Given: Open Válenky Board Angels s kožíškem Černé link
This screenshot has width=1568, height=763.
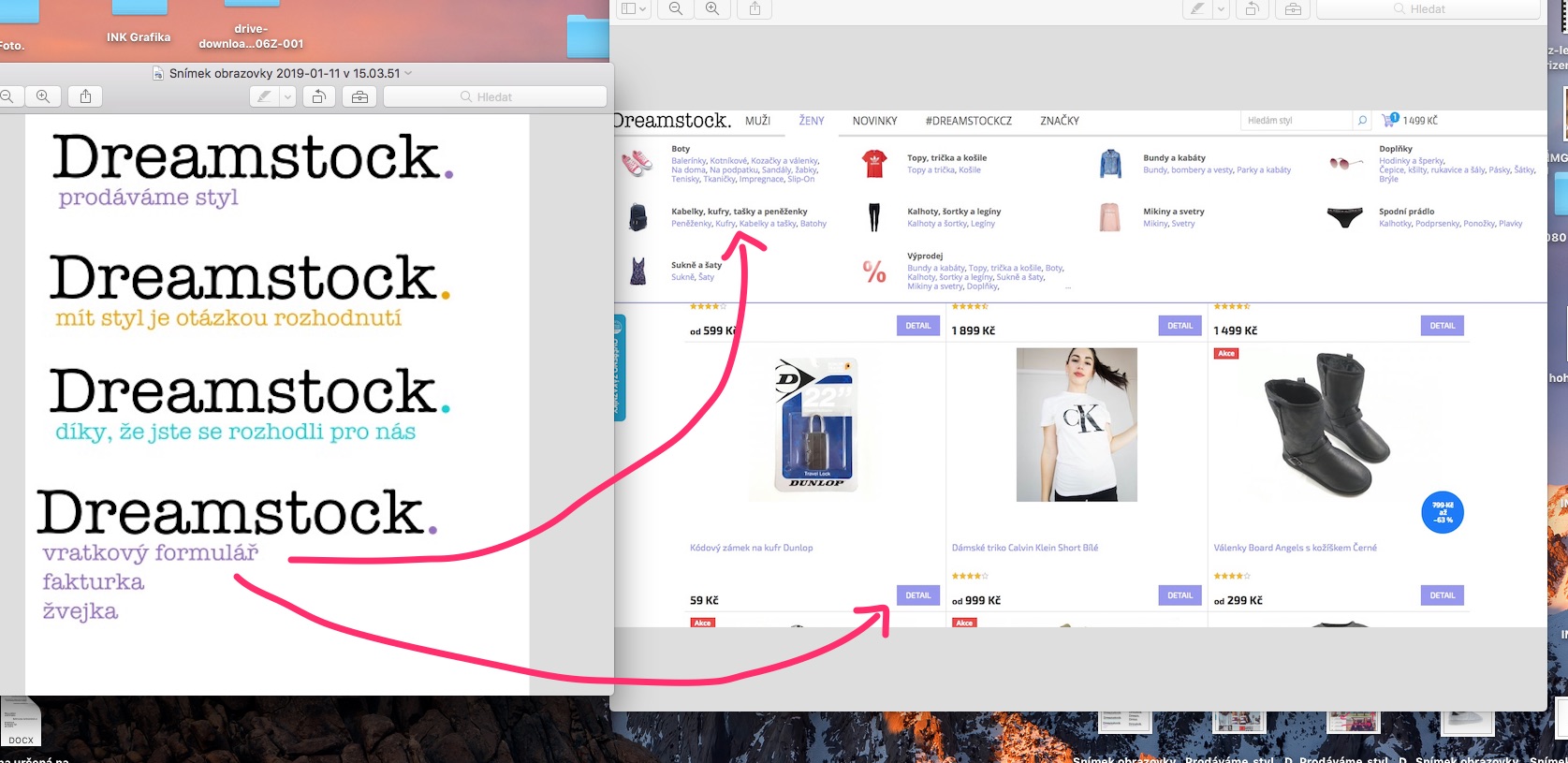Looking at the screenshot, I should tap(1295, 548).
